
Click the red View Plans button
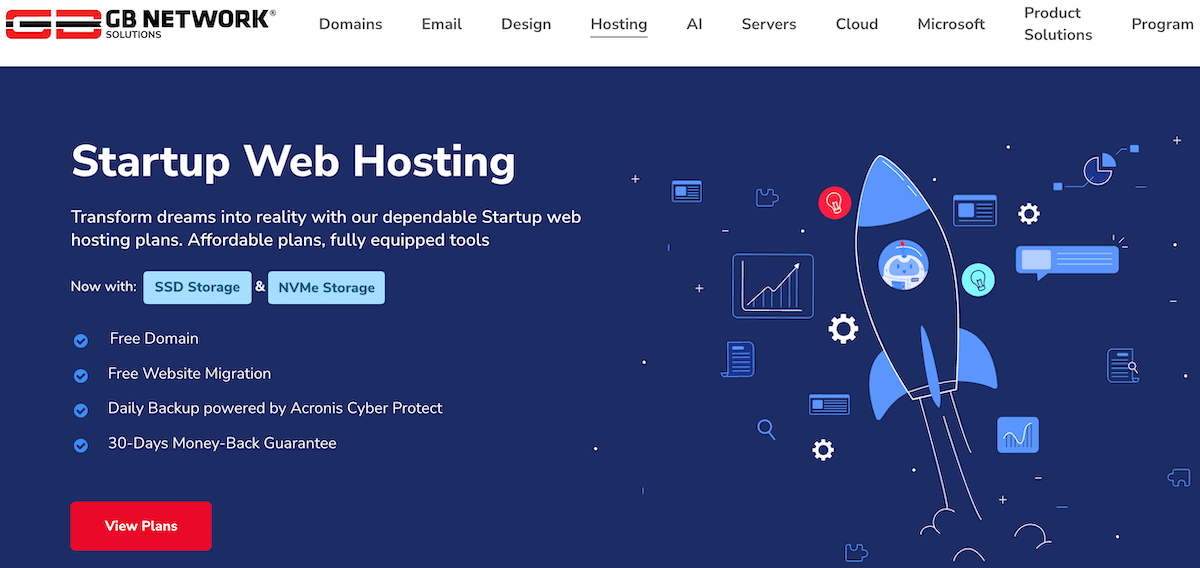click(141, 526)
